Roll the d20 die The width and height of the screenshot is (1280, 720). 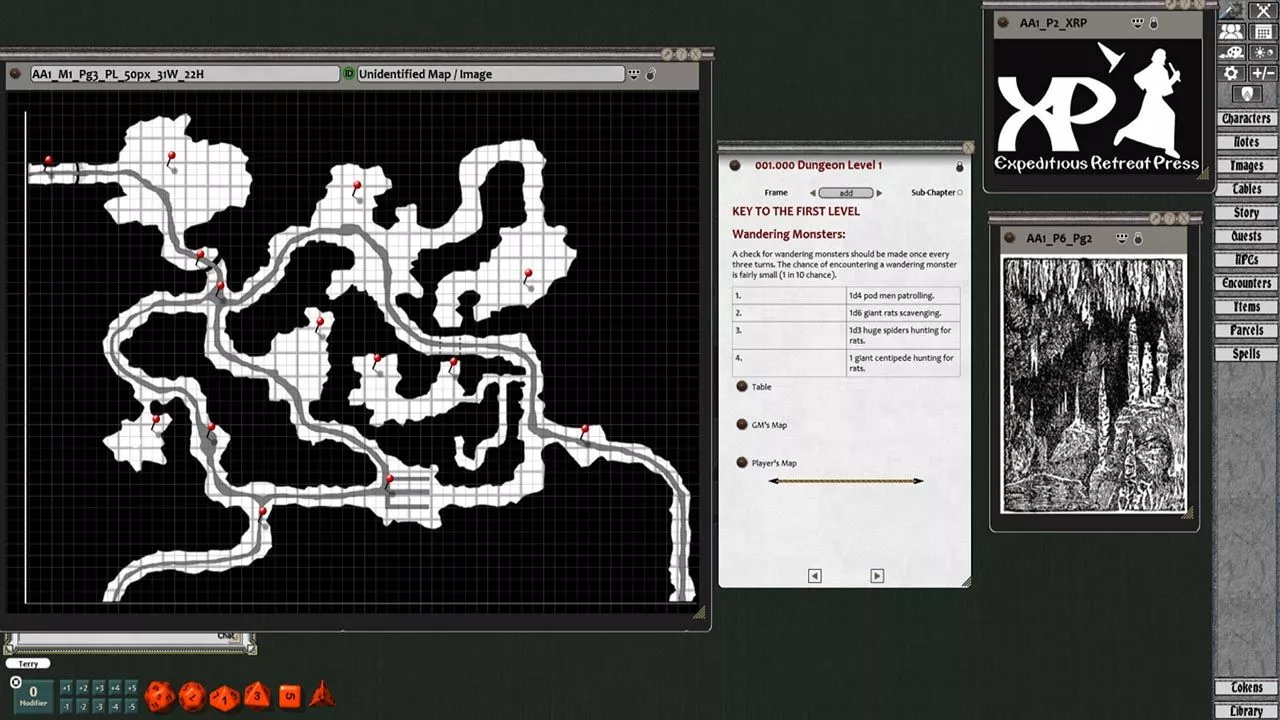[x=159, y=696]
